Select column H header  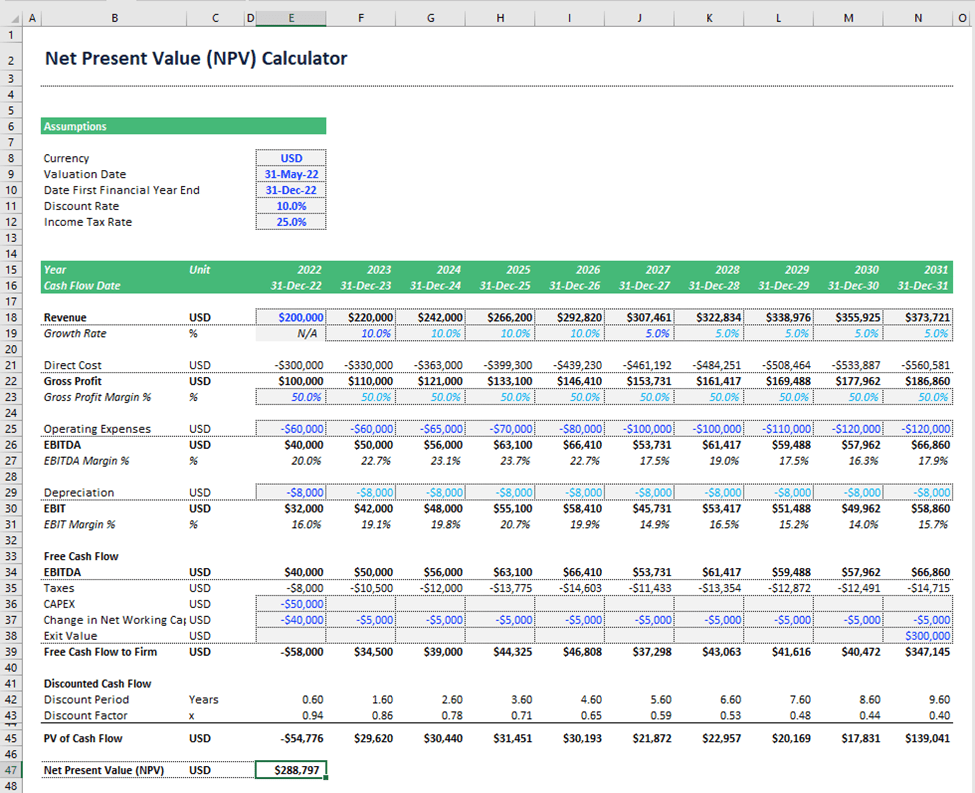click(500, 18)
